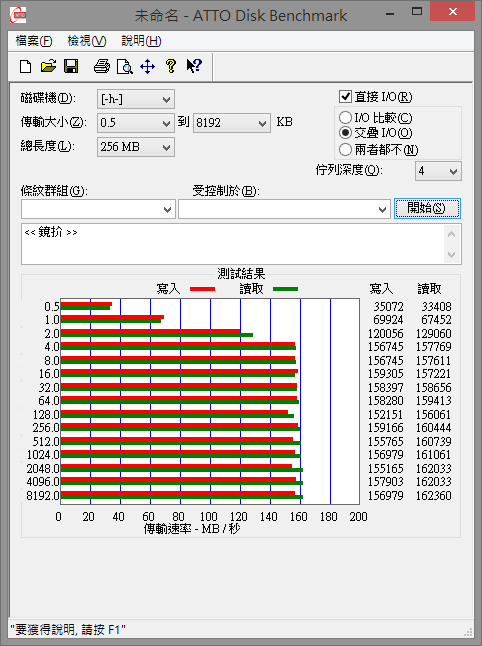Image resolution: width=482 pixels, height=646 pixels.
Task: Open a benchmark file with folder icon
Action: coord(48,66)
